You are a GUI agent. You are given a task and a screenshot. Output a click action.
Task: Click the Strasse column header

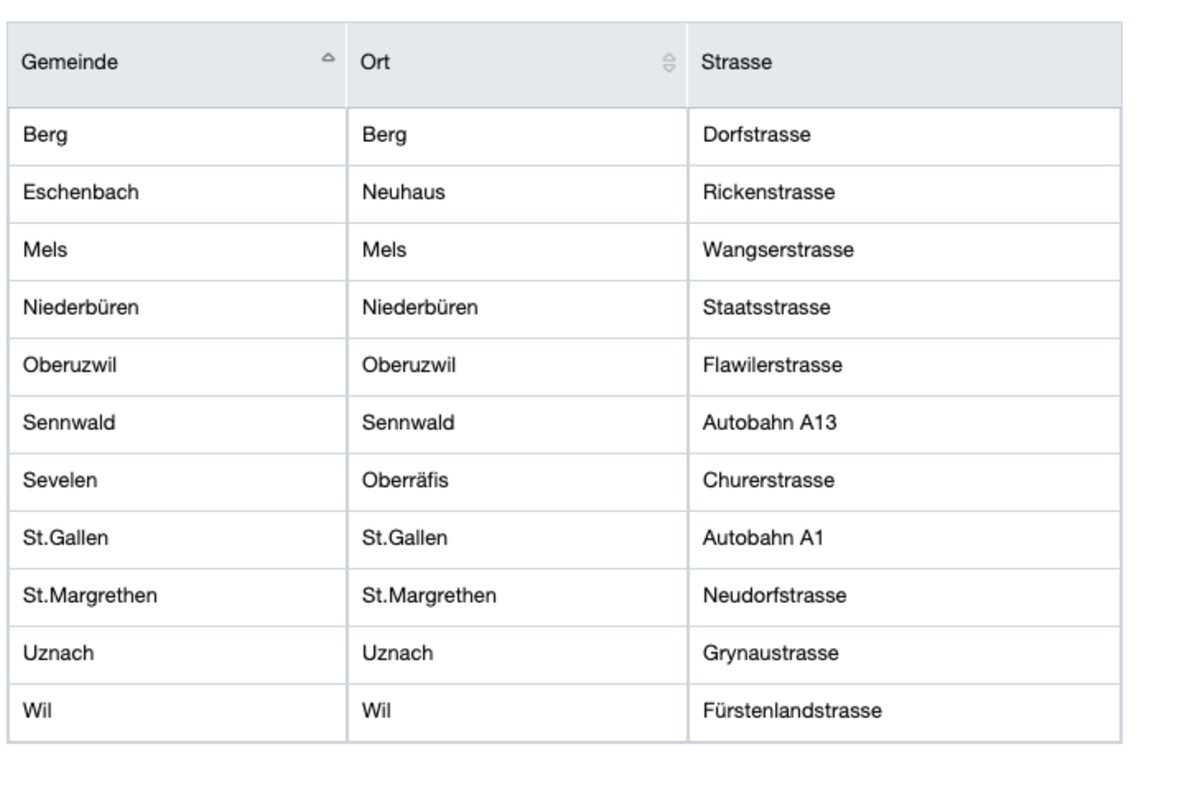point(737,62)
